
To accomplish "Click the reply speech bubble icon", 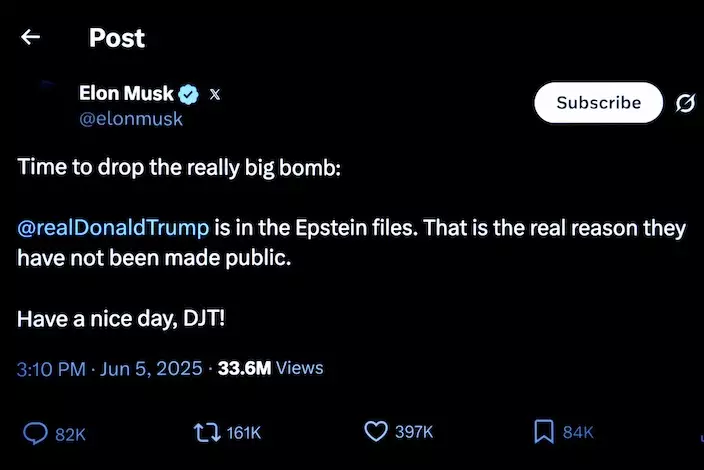I will coord(36,432).
